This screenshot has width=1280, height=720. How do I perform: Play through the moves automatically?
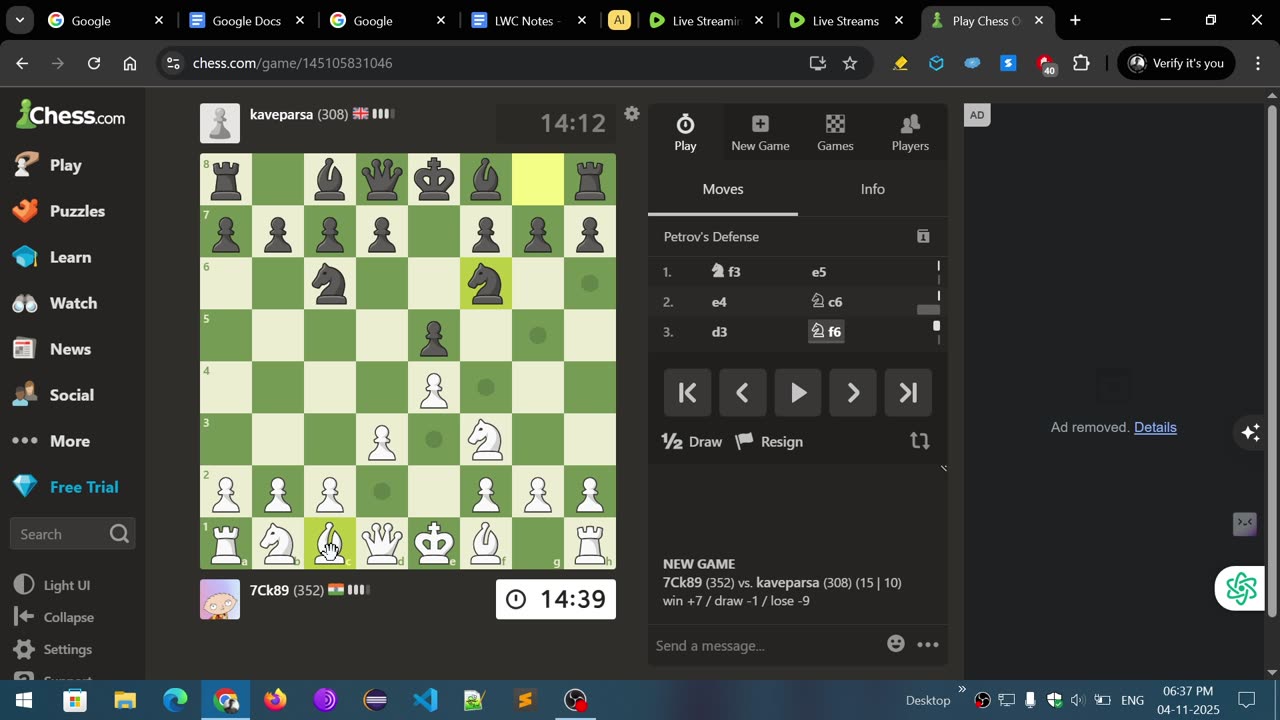798,393
